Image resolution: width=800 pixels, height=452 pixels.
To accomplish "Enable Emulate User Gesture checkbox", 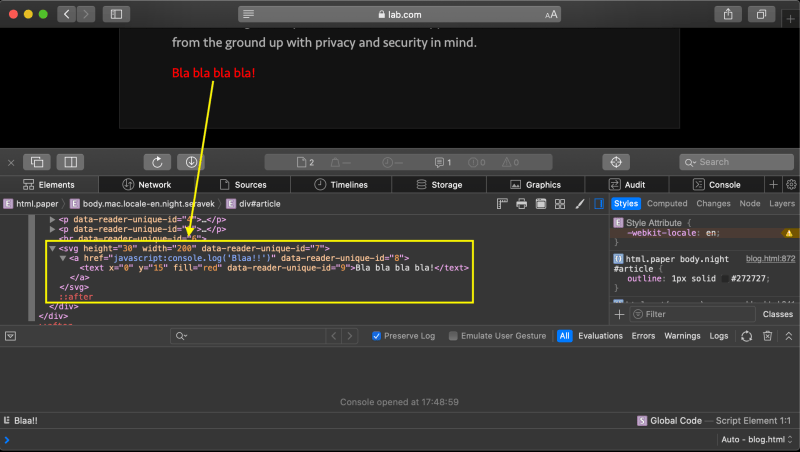I will tap(453, 336).
